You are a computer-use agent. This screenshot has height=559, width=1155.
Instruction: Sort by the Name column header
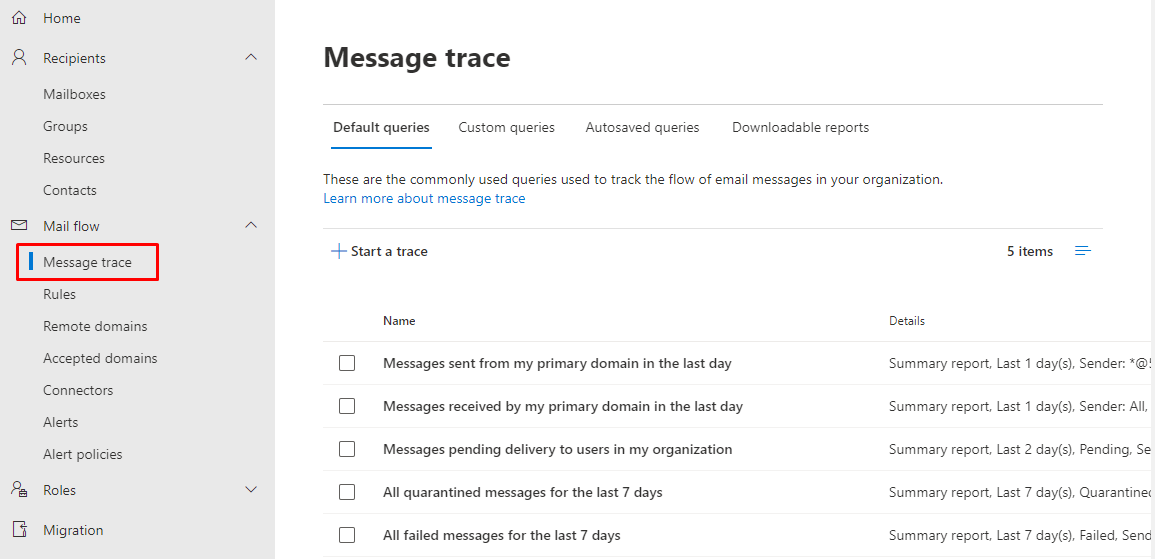pyautogui.click(x=399, y=321)
